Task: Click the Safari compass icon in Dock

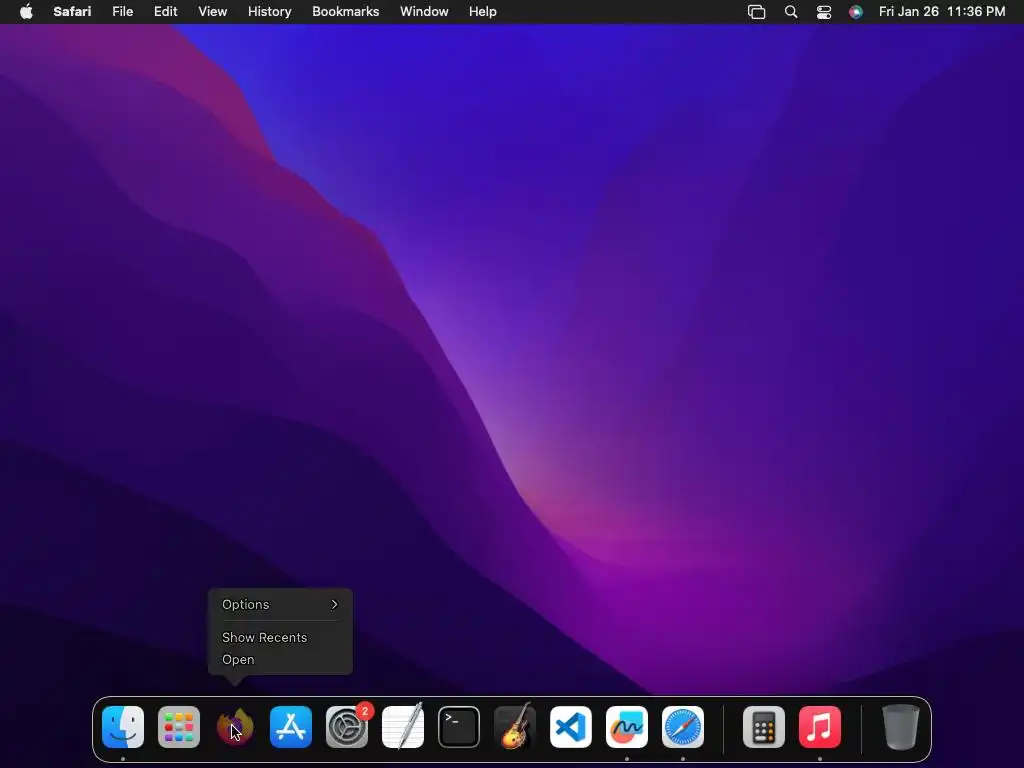Action: coord(682,727)
